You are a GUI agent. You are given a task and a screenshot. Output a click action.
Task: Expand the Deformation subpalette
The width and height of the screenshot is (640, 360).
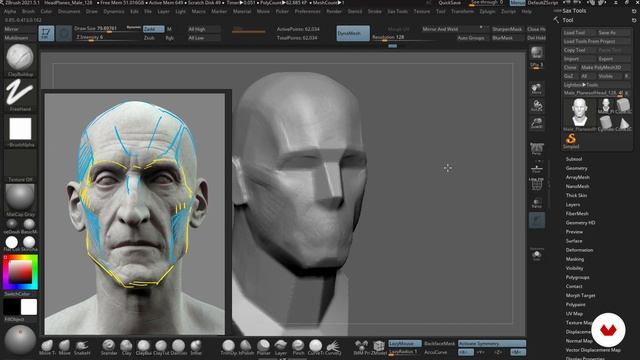(x=579, y=250)
